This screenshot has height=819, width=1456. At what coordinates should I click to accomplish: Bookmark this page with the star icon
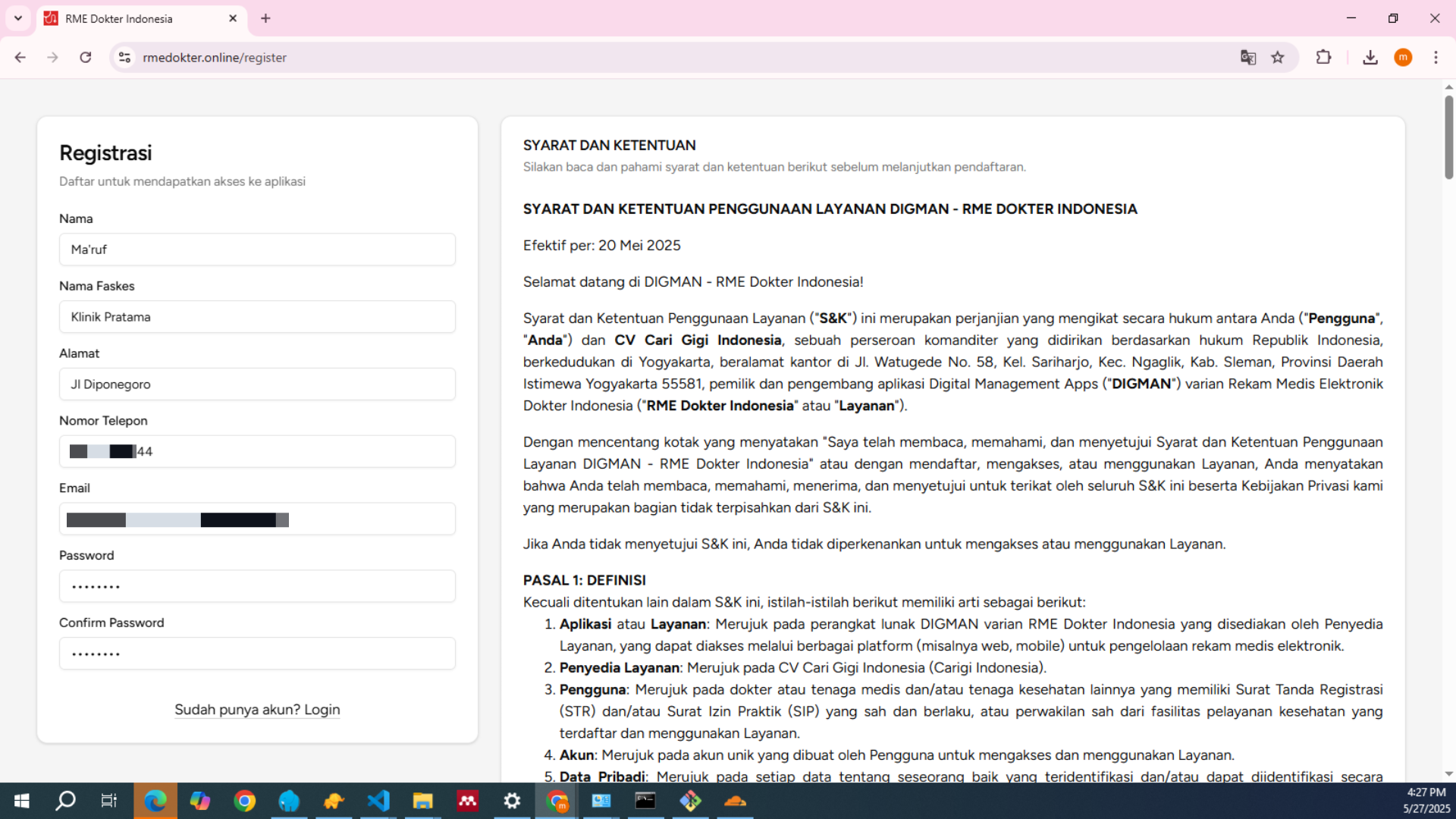1278,58
